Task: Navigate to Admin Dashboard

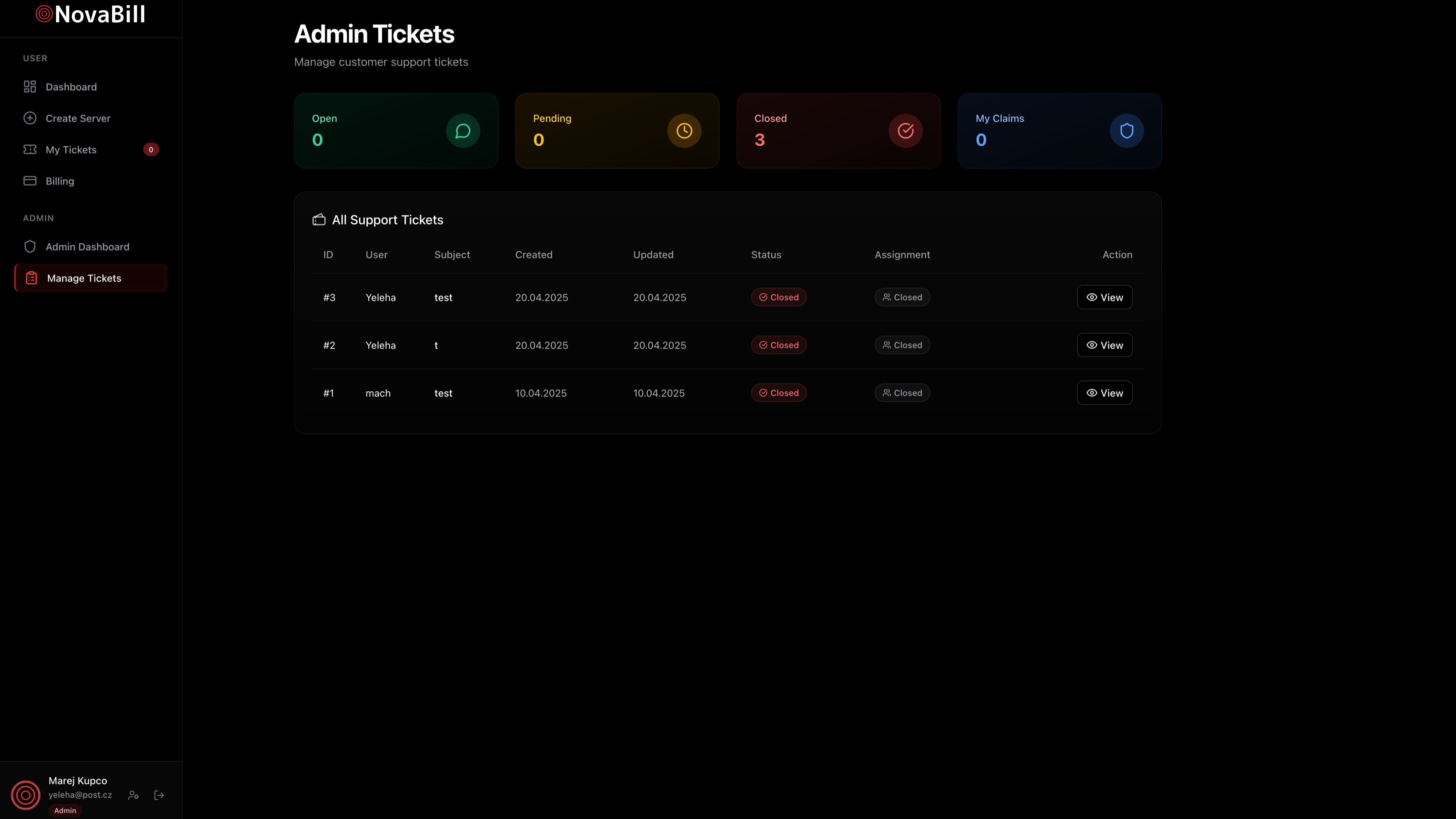Action: [87, 247]
